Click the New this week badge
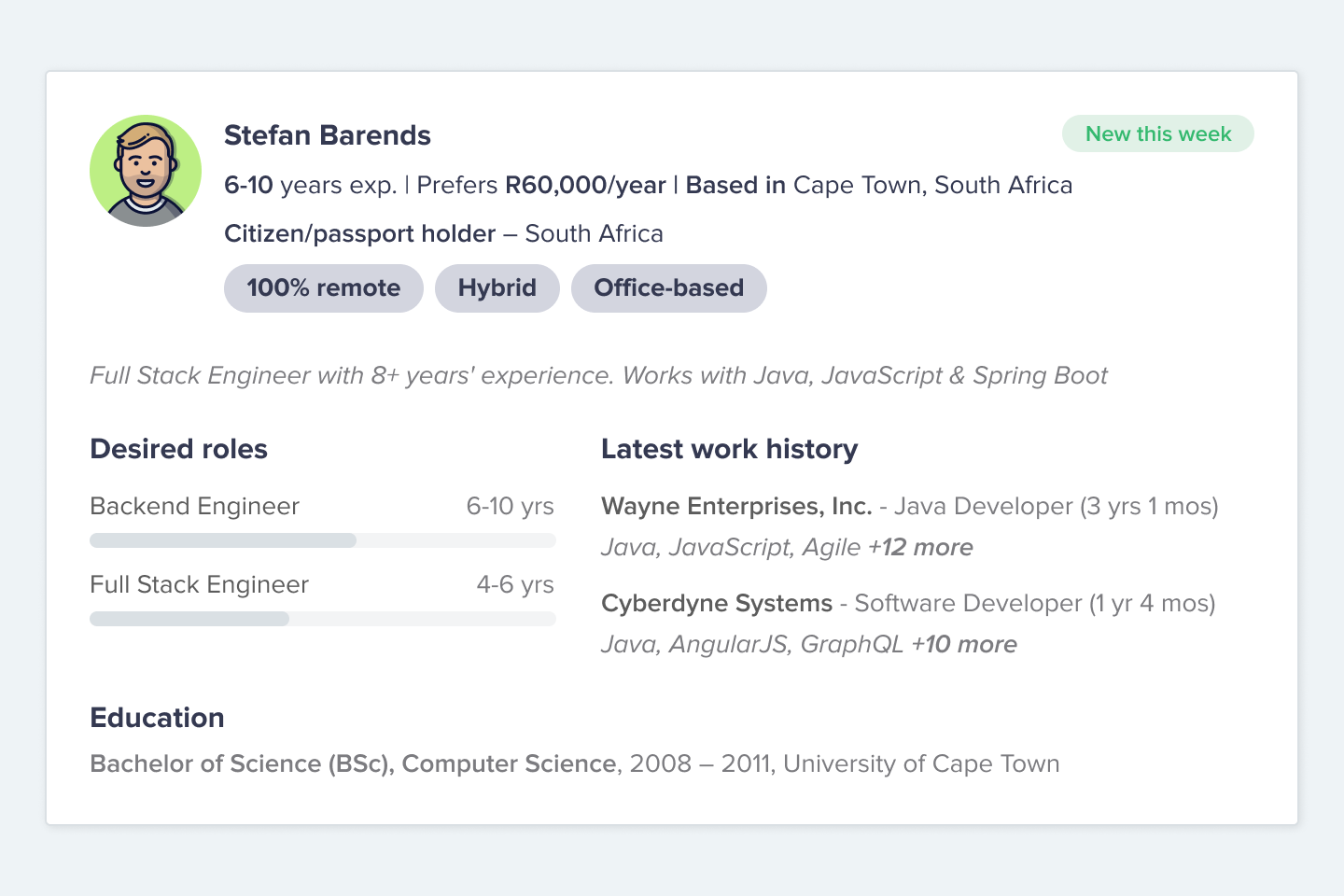 pyautogui.click(x=1157, y=133)
